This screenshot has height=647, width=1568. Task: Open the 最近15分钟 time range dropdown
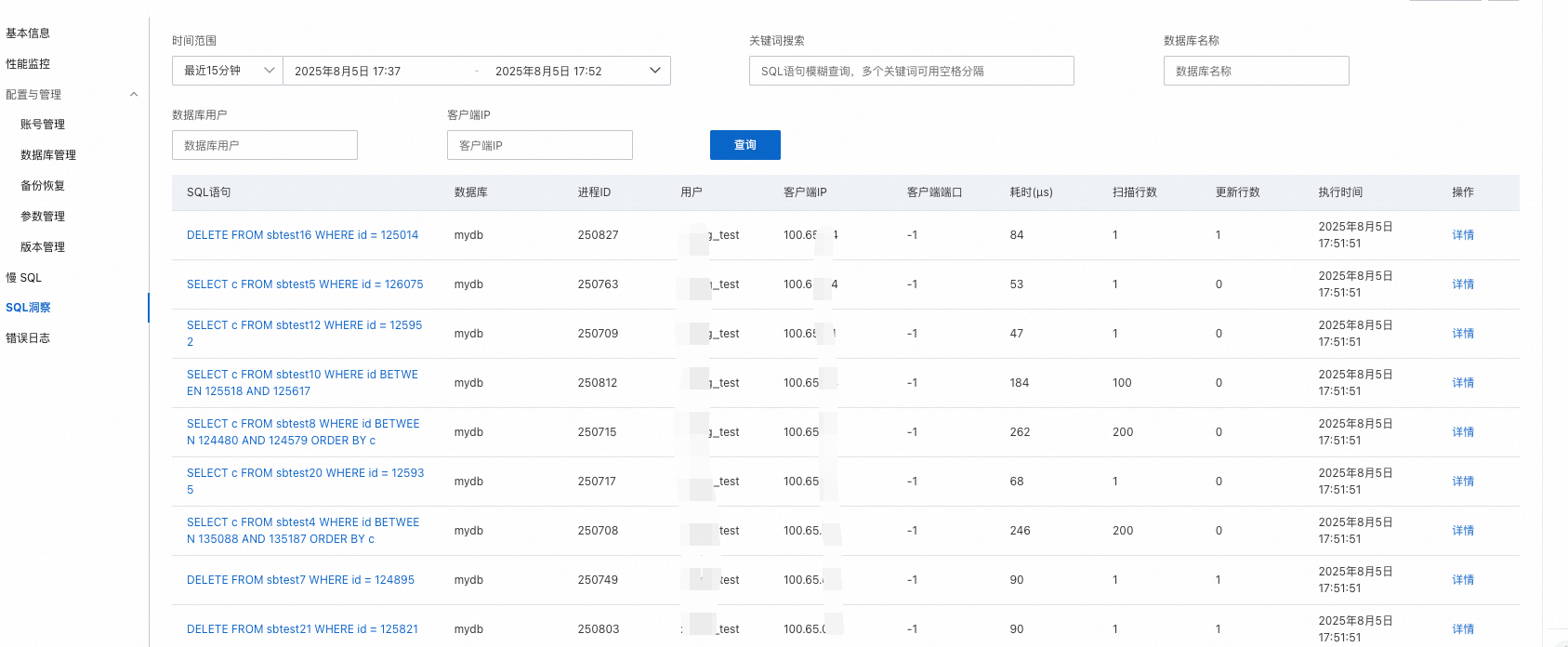point(228,71)
